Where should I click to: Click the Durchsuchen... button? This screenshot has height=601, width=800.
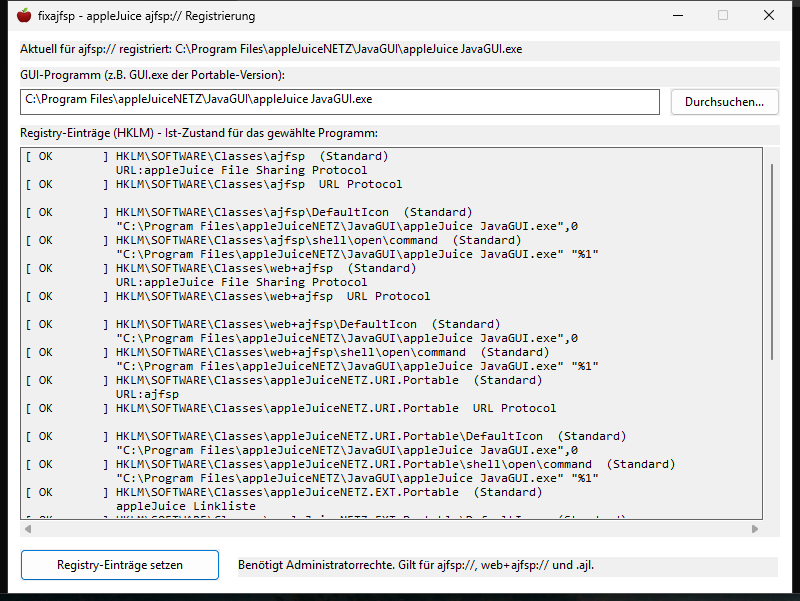724,102
